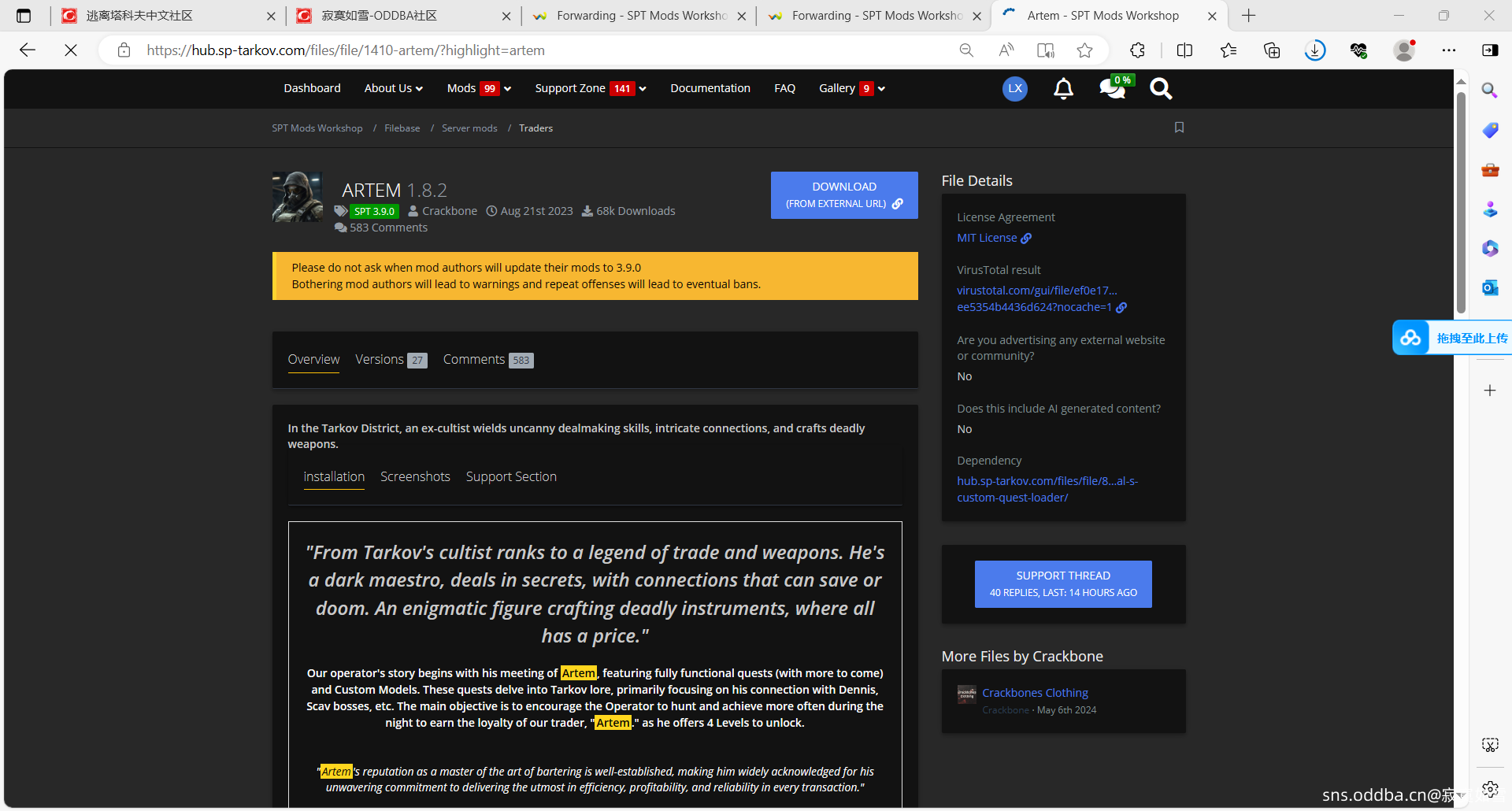The image size is (1512, 811).
Task: Expand the Support Zone dropdown
Action: tap(590, 89)
